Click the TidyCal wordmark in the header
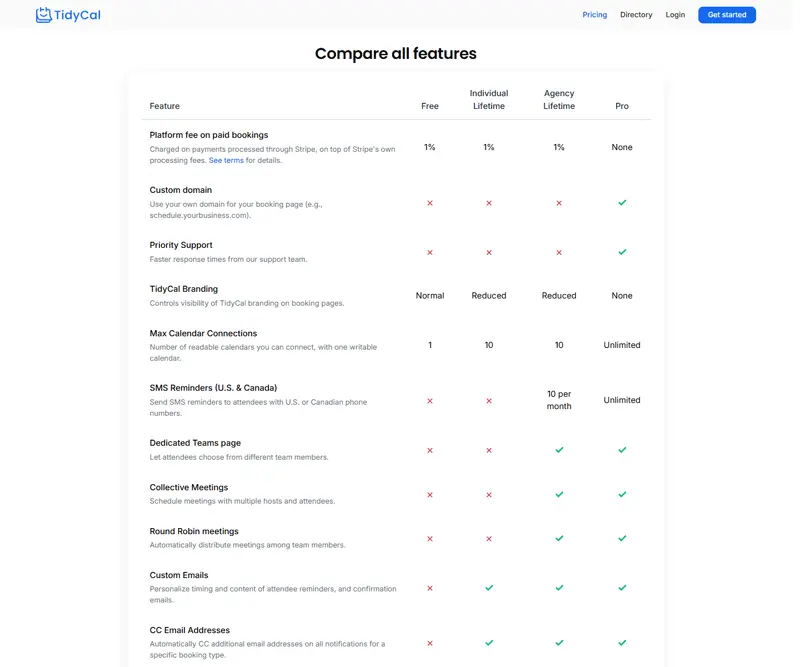 coord(77,15)
